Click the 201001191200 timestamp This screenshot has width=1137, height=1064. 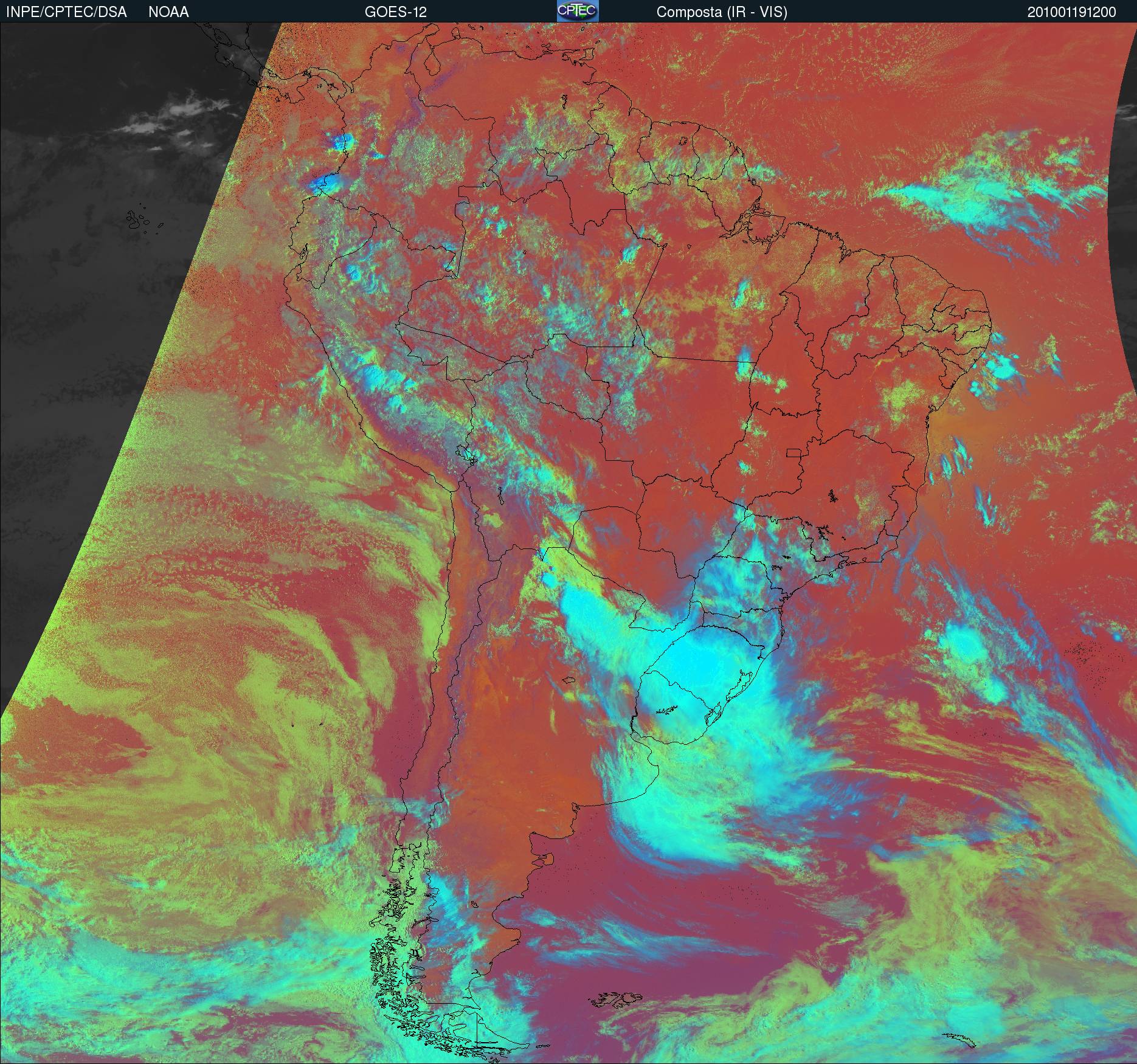coord(1072,12)
